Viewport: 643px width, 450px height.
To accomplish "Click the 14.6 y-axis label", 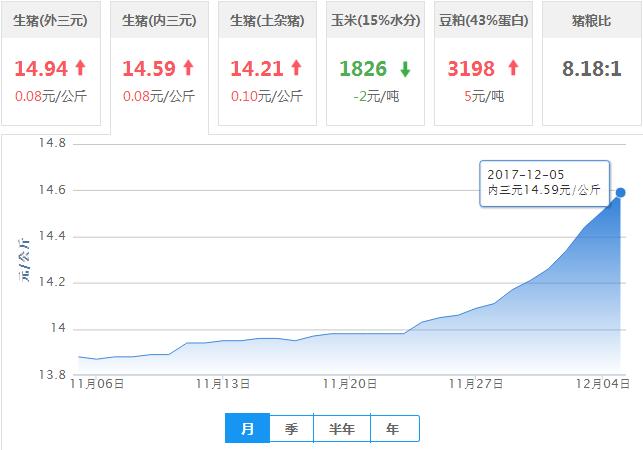I will [x=52, y=190].
